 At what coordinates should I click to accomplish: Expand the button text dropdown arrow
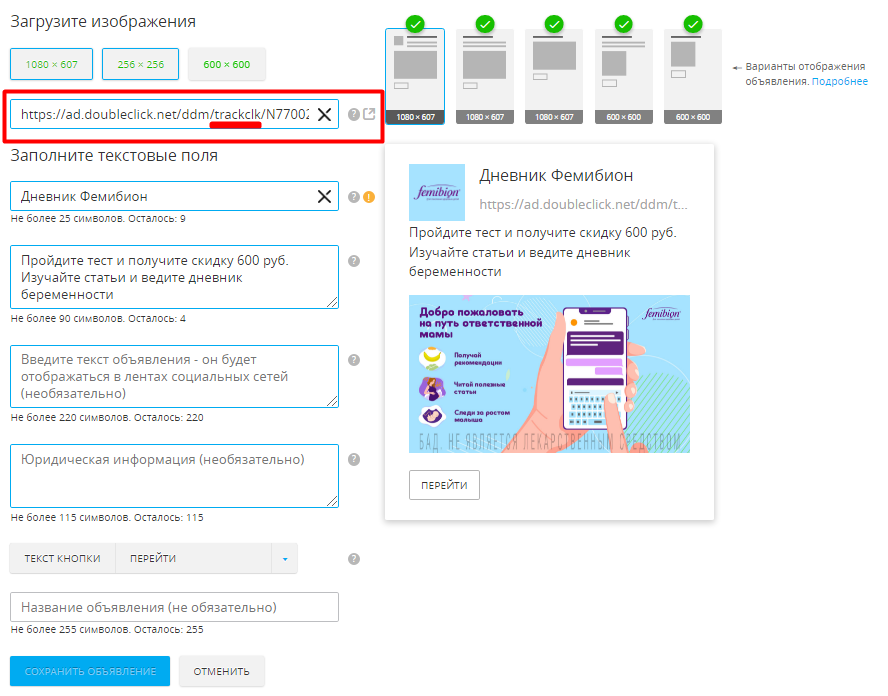click(x=285, y=559)
